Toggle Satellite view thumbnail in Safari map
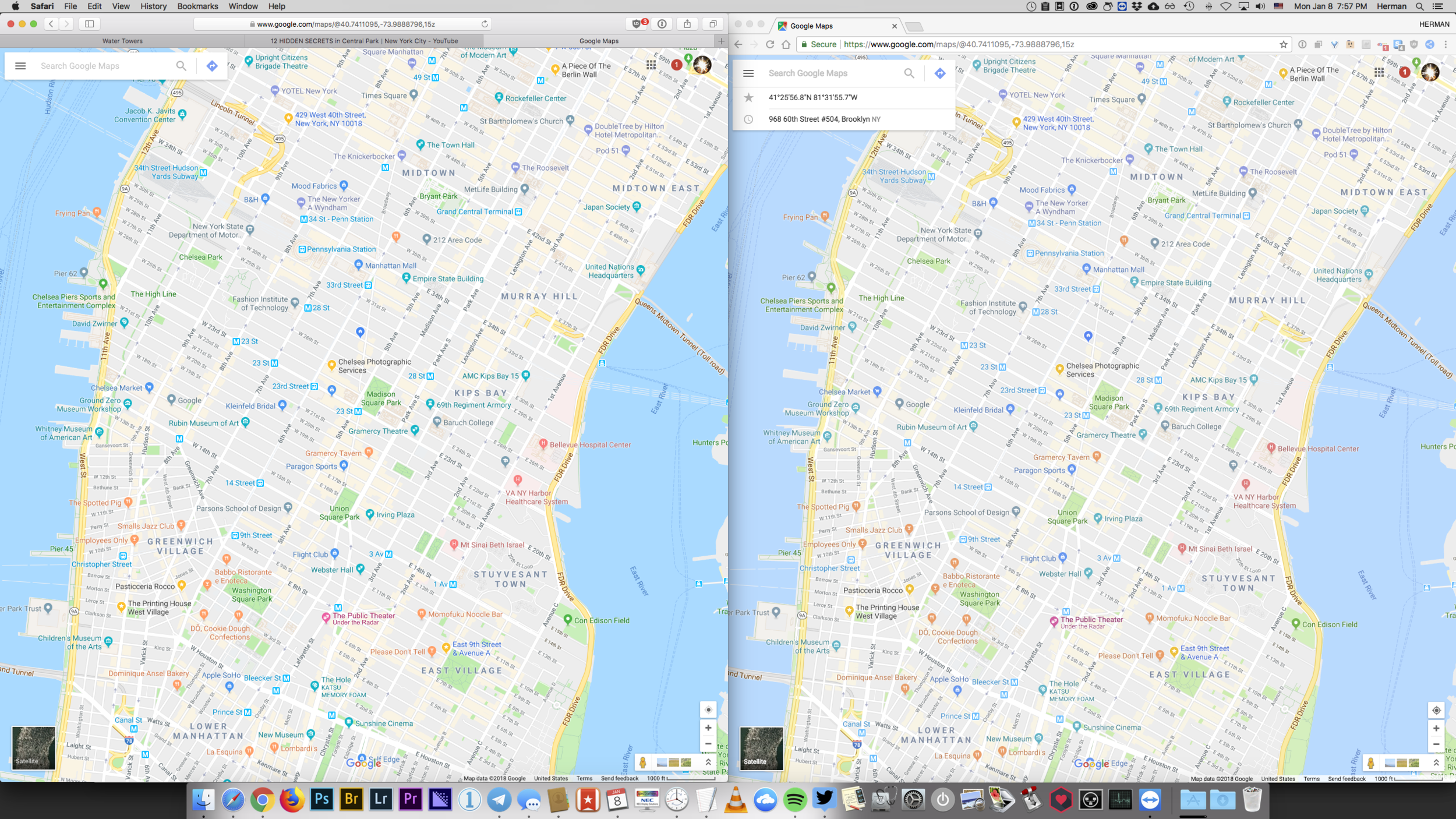The height and width of the screenshot is (819, 1456). tap(33, 748)
